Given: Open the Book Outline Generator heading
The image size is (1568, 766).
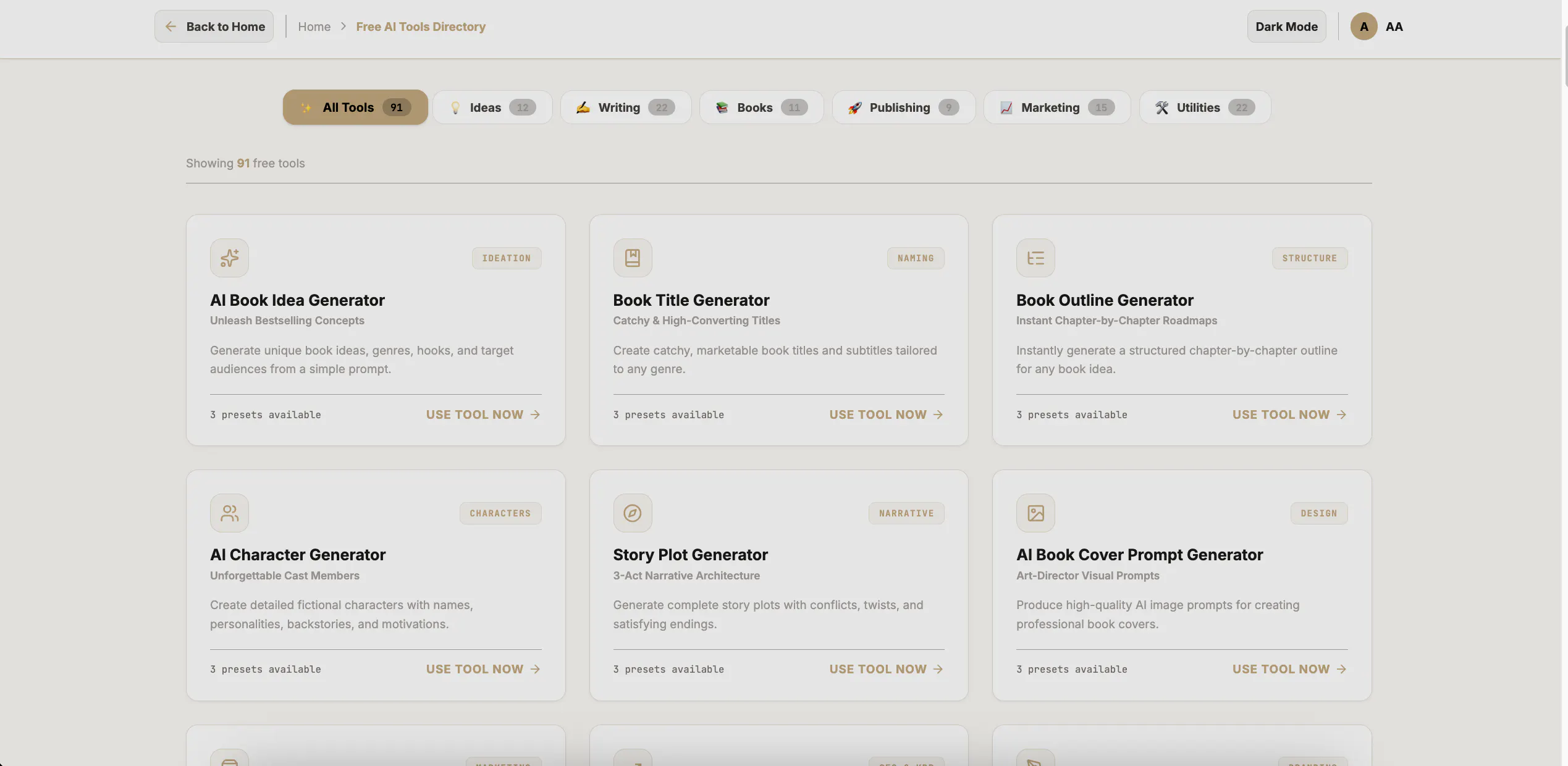Looking at the screenshot, I should click(x=1105, y=300).
